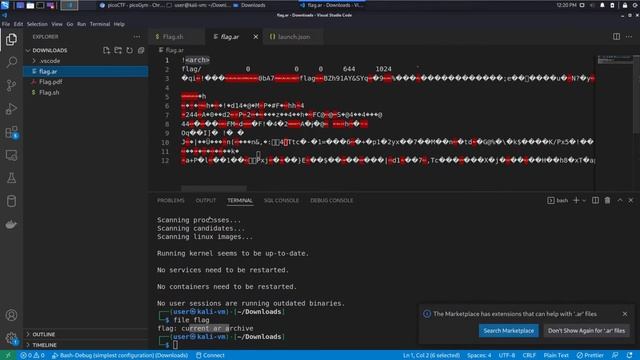Create a new file in Downloads explorer

click(x=107, y=50)
